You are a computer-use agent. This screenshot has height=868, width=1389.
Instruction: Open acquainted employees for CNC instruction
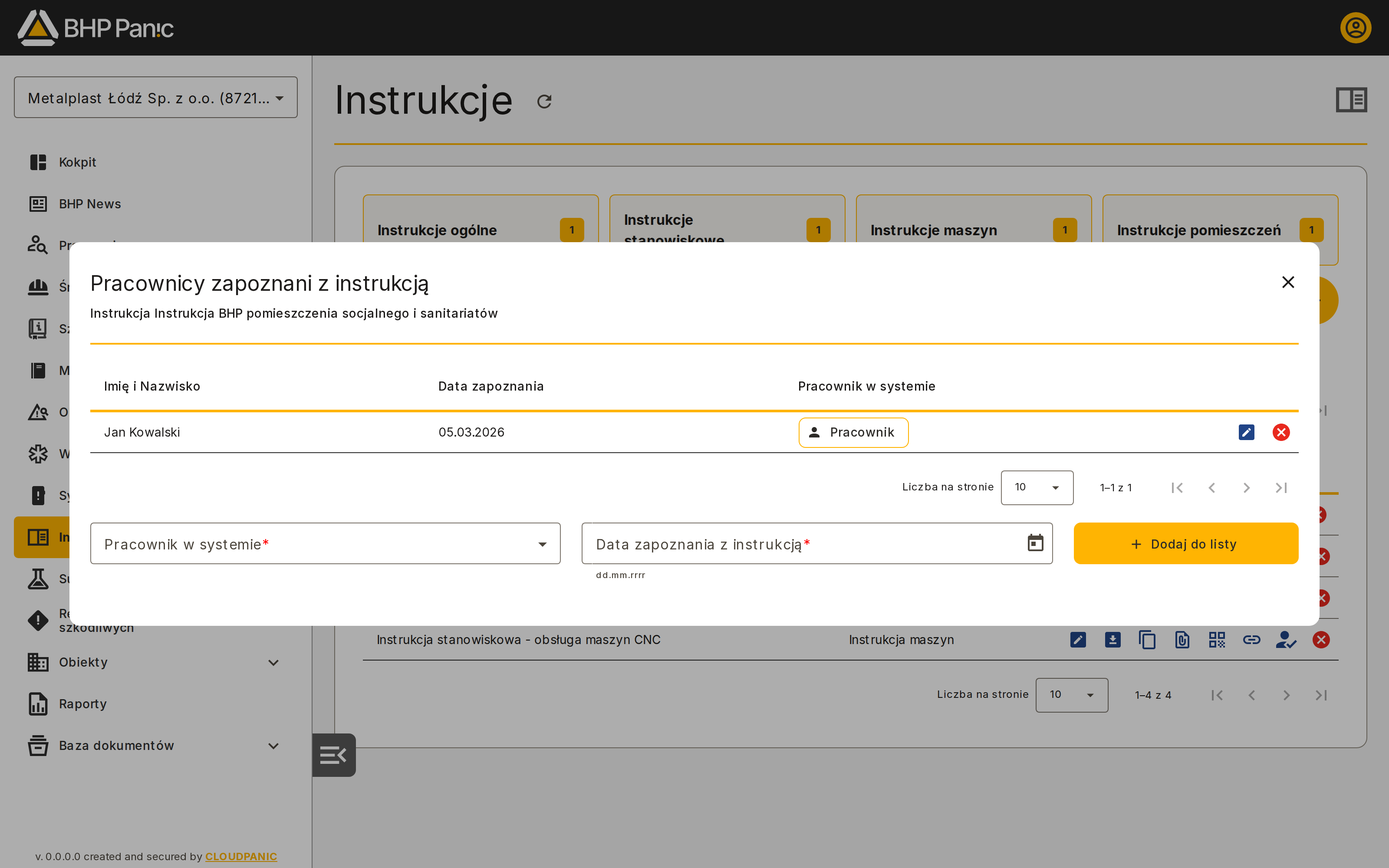tap(1286, 640)
